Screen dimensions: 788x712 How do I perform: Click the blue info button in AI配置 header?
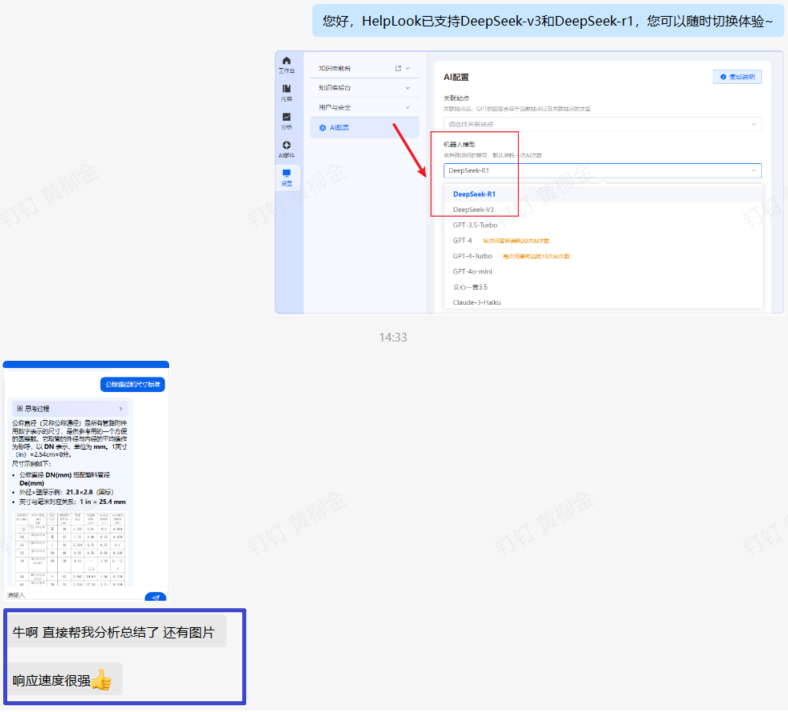coord(737,77)
